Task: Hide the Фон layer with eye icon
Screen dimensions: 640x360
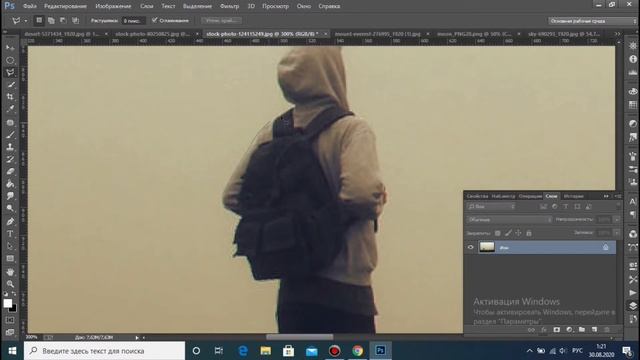Action: (x=471, y=247)
